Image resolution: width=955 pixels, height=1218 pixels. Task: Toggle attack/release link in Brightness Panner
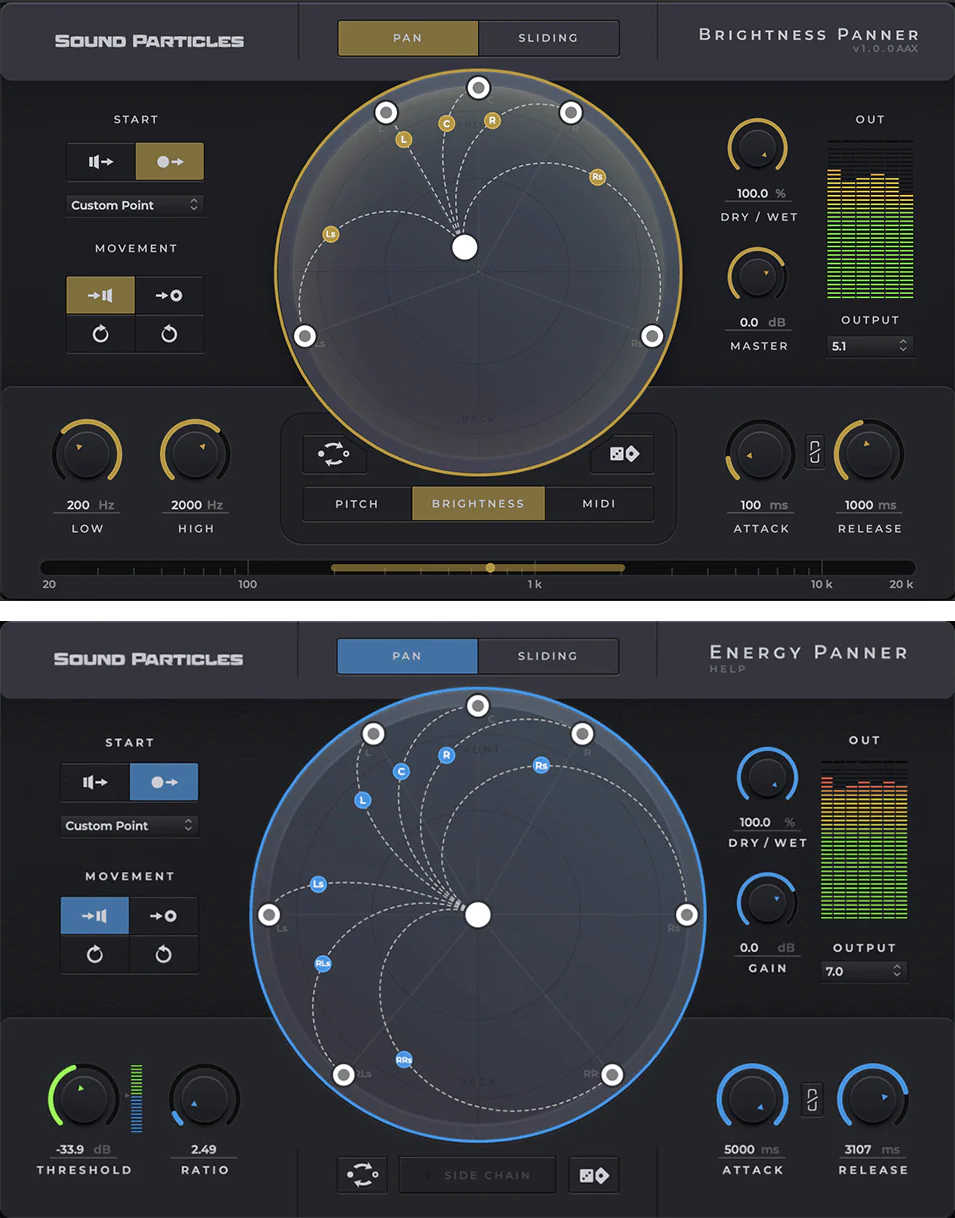tap(815, 454)
